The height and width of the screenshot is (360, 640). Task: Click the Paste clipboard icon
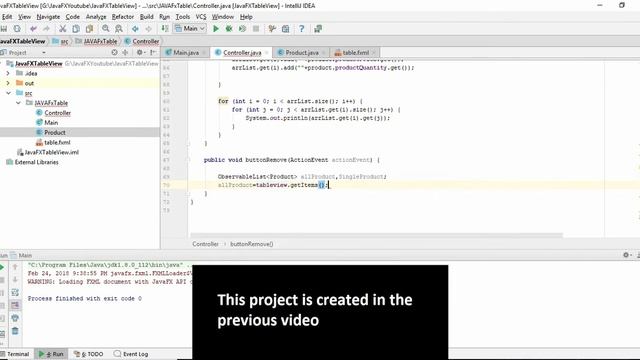[x=89, y=29]
